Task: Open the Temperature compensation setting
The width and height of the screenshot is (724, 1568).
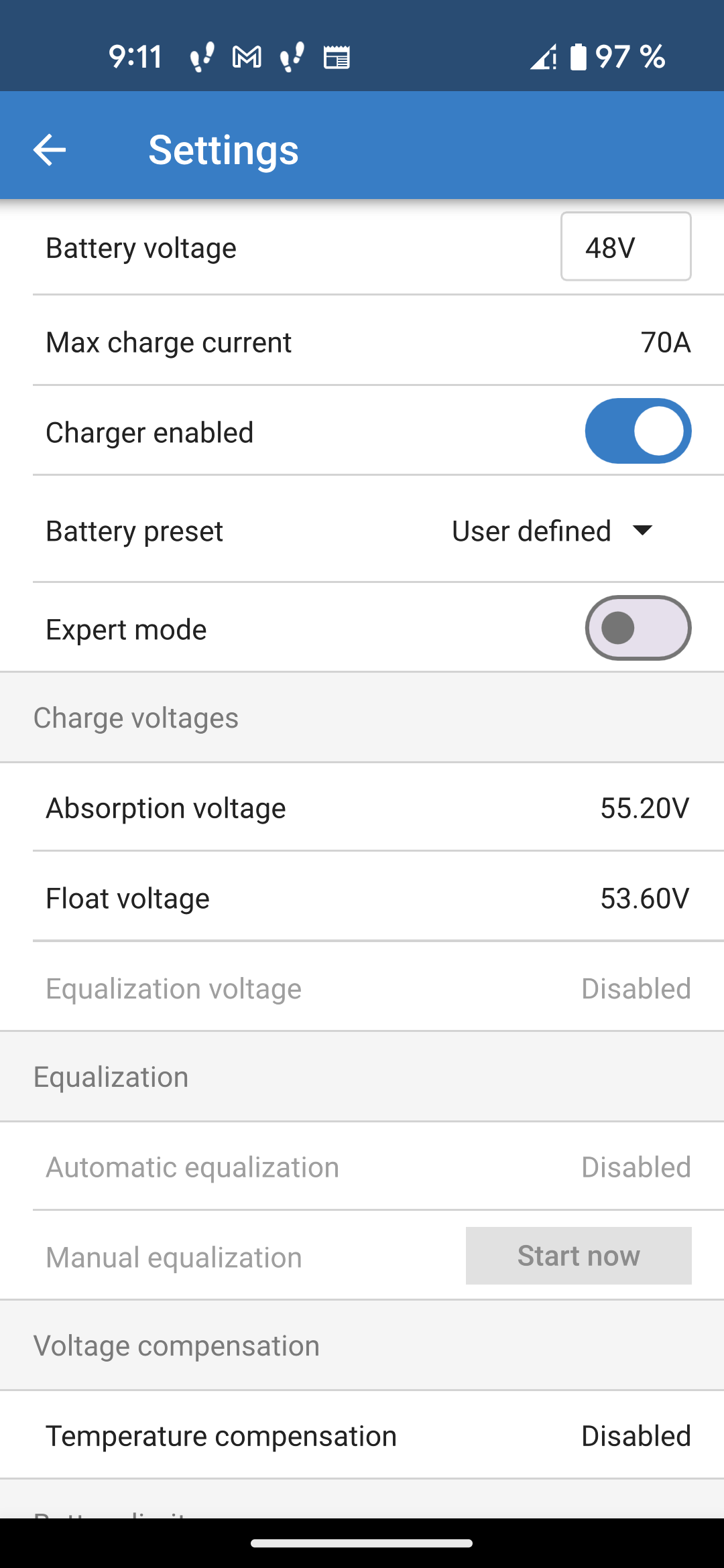Action: click(x=362, y=1436)
